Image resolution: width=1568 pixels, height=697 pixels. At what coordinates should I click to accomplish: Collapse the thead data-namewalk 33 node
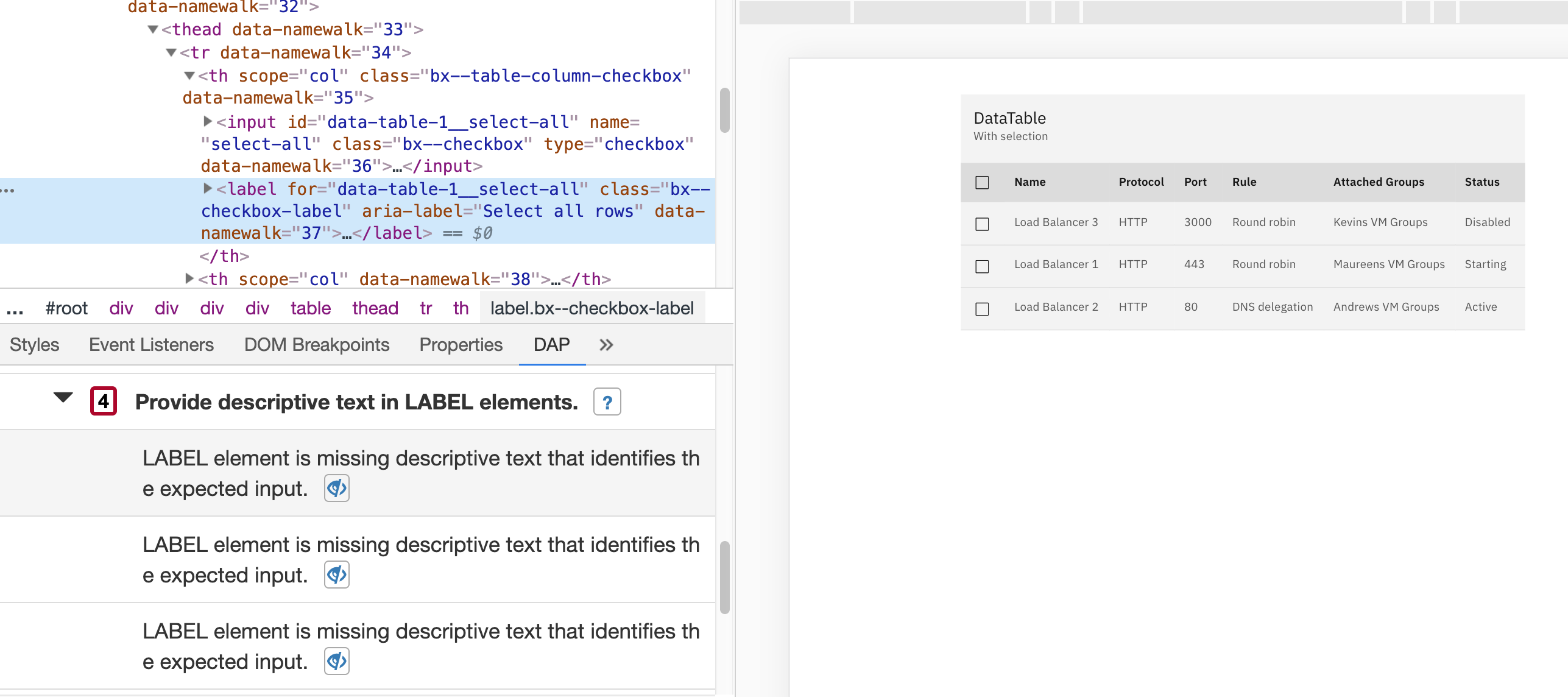point(153,29)
